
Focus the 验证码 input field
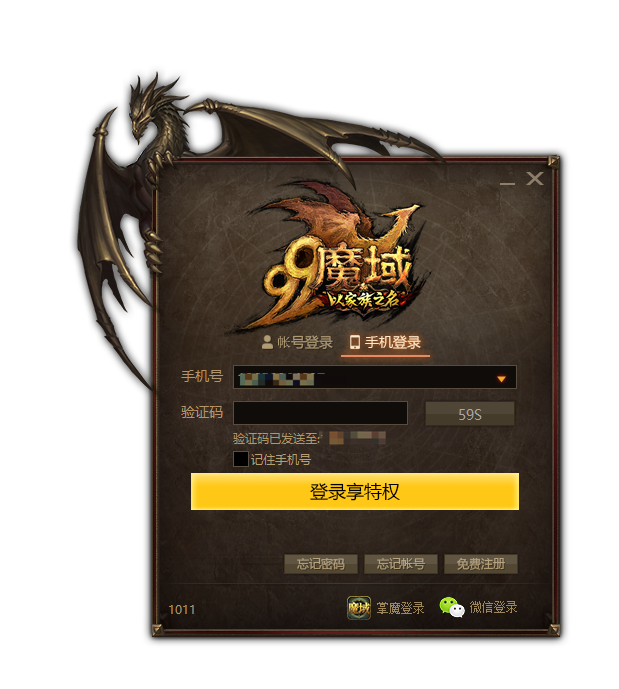[x=320, y=413]
